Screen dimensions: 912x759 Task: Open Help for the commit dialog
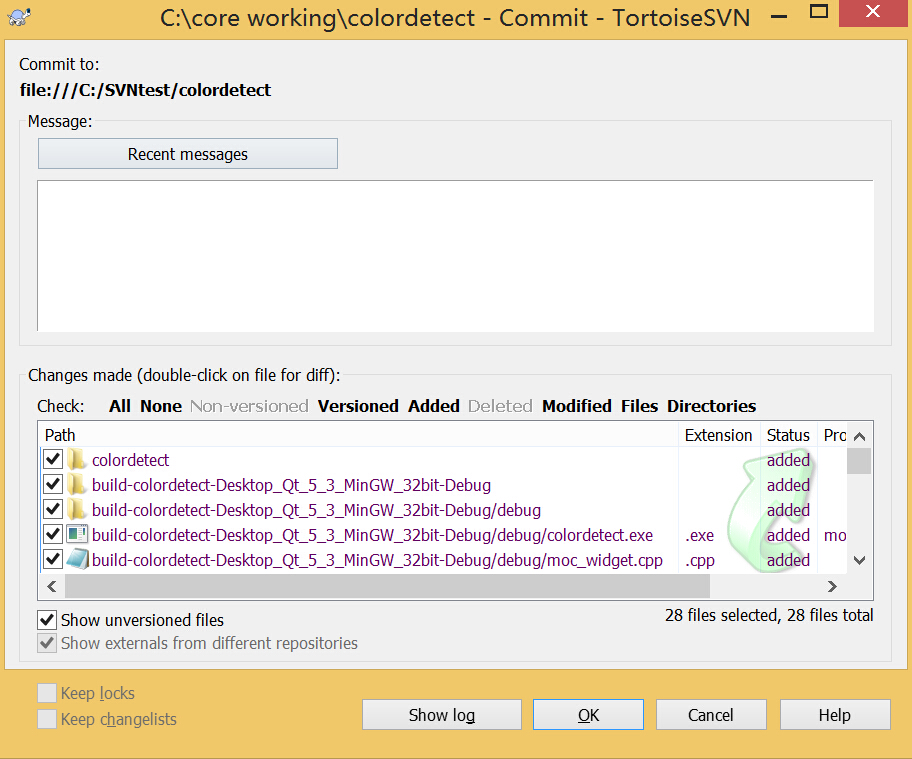835,715
